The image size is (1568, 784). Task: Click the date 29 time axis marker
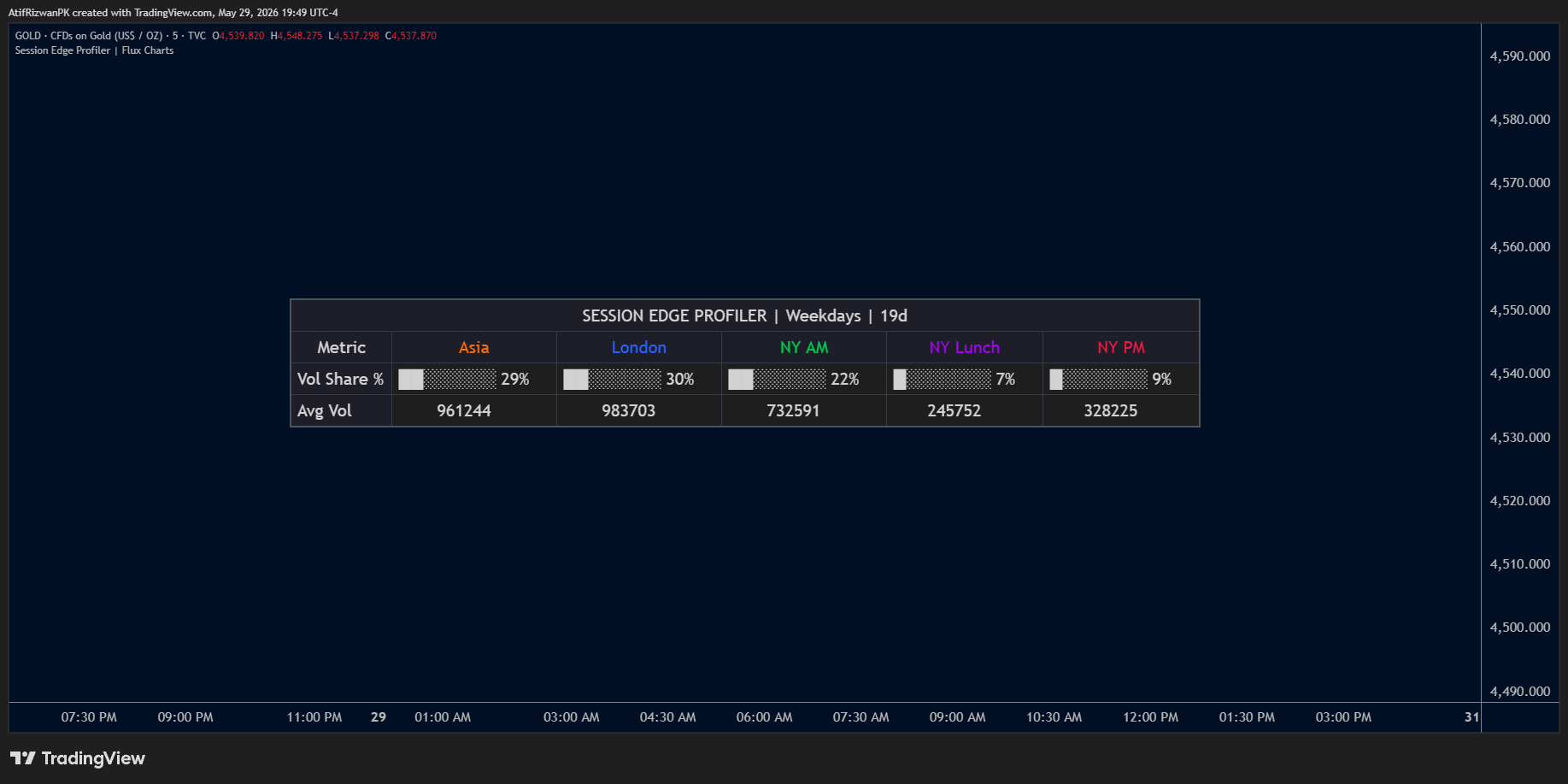pyautogui.click(x=379, y=717)
